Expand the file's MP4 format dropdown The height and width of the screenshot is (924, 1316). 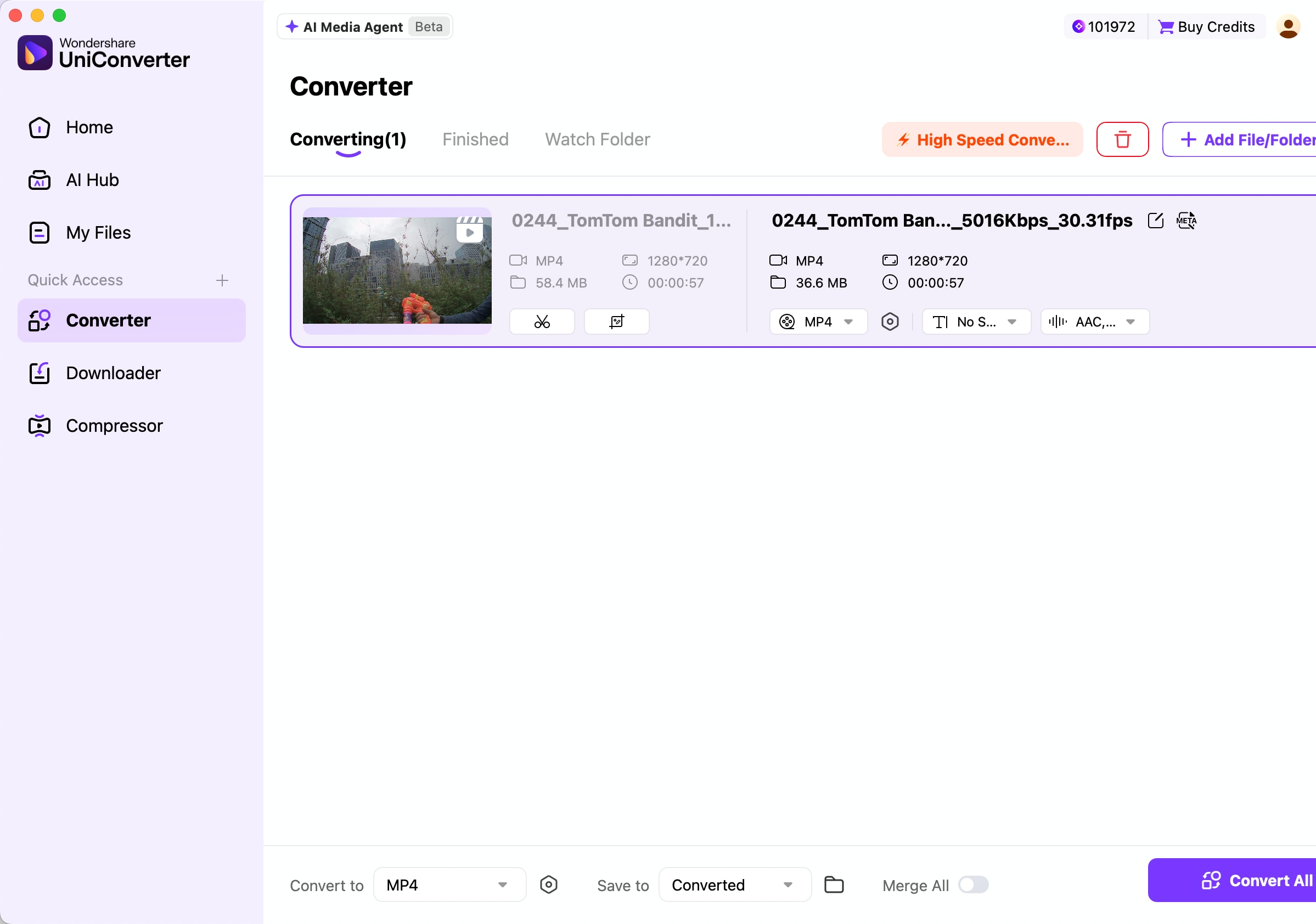(x=818, y=322)
